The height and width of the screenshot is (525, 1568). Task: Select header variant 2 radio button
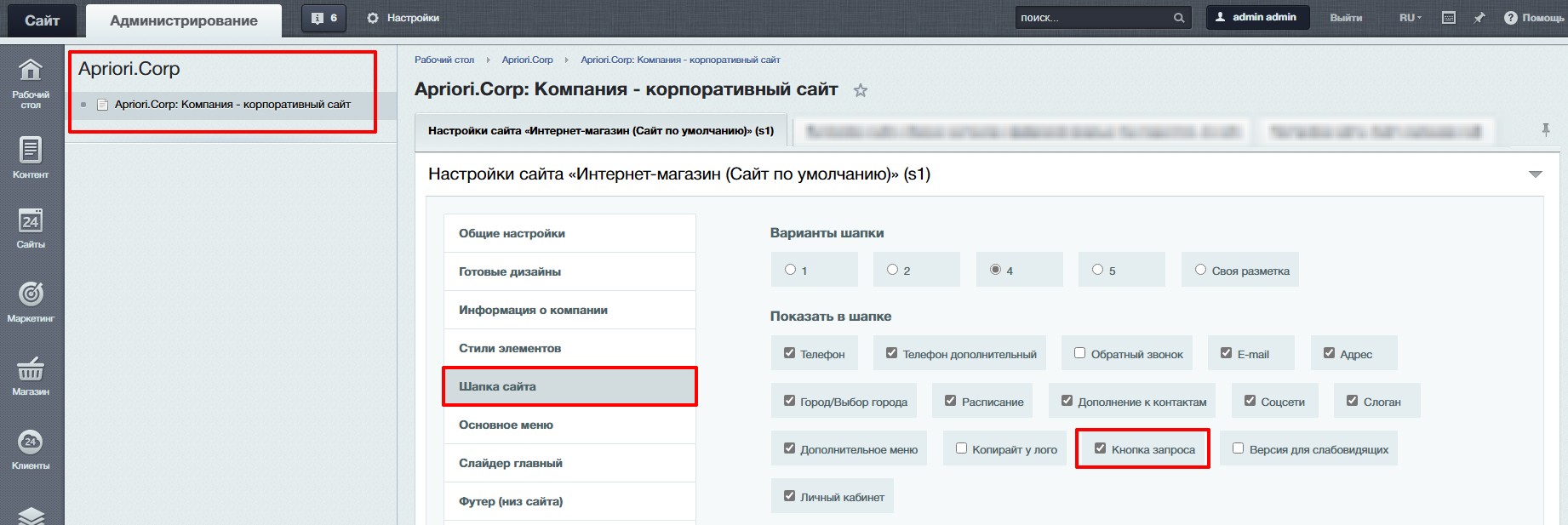coord(892,270)
